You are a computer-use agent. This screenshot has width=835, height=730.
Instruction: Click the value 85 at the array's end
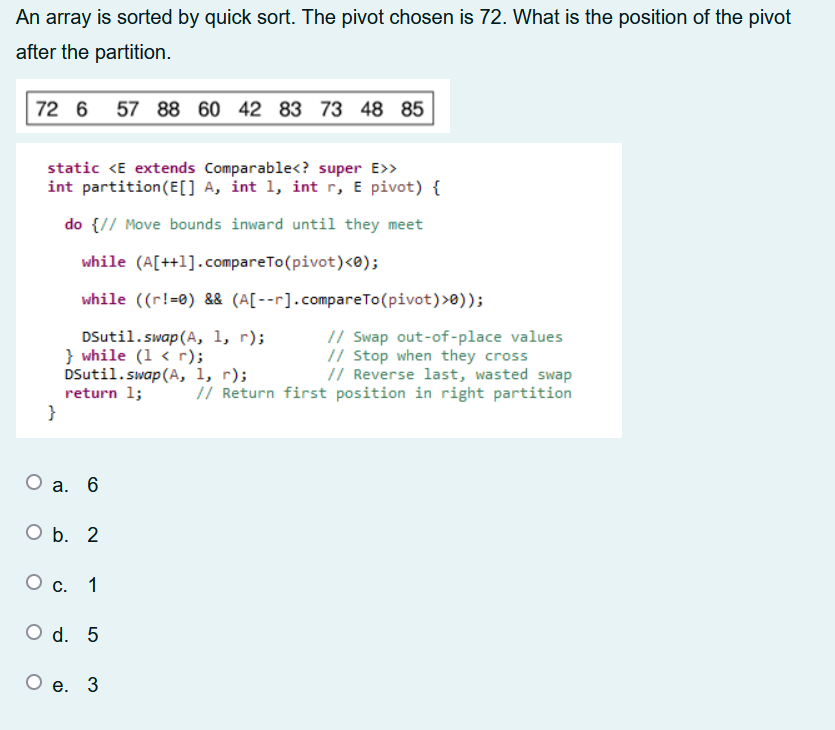coord(412,109)
